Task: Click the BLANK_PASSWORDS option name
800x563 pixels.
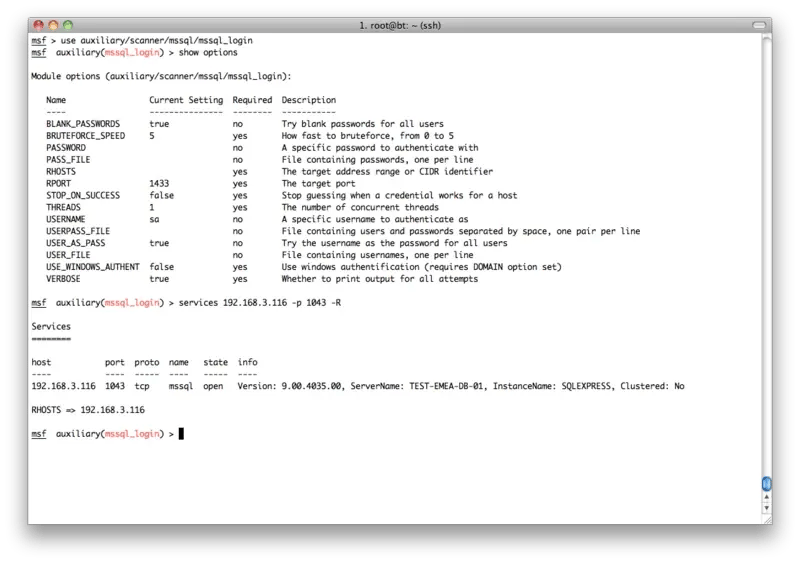Action: pos(83,124)
